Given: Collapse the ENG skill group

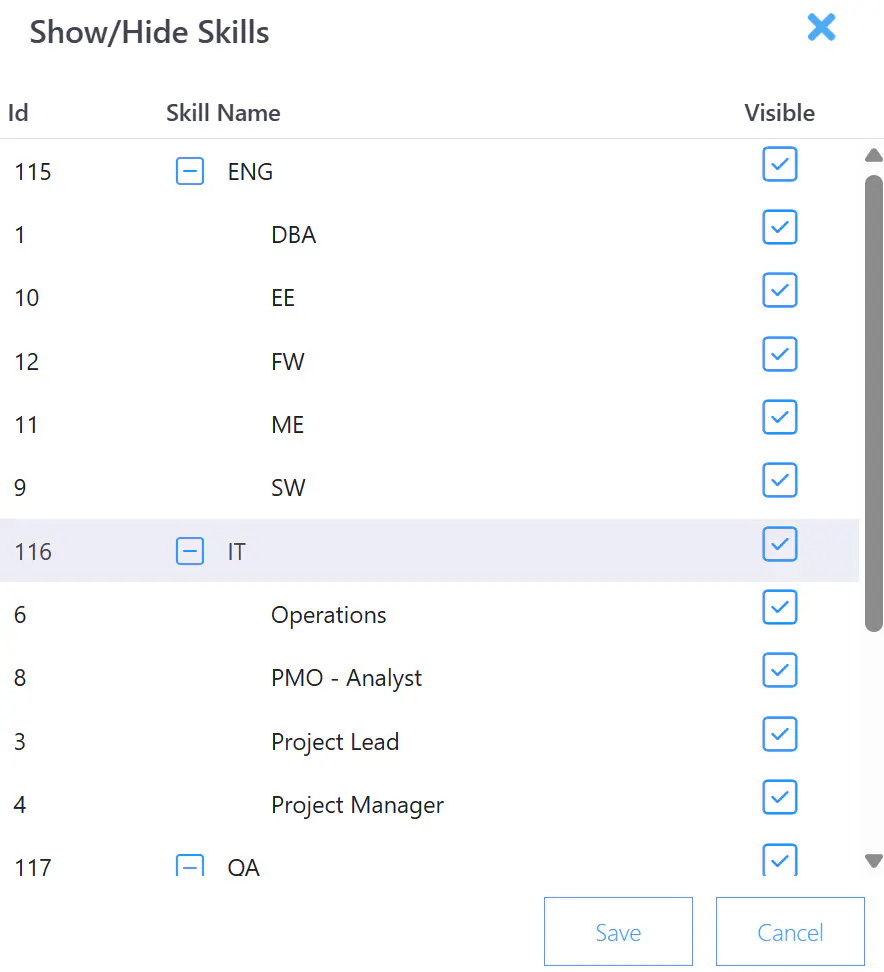Looking at the screenshot, I should [x=190, y=171].
